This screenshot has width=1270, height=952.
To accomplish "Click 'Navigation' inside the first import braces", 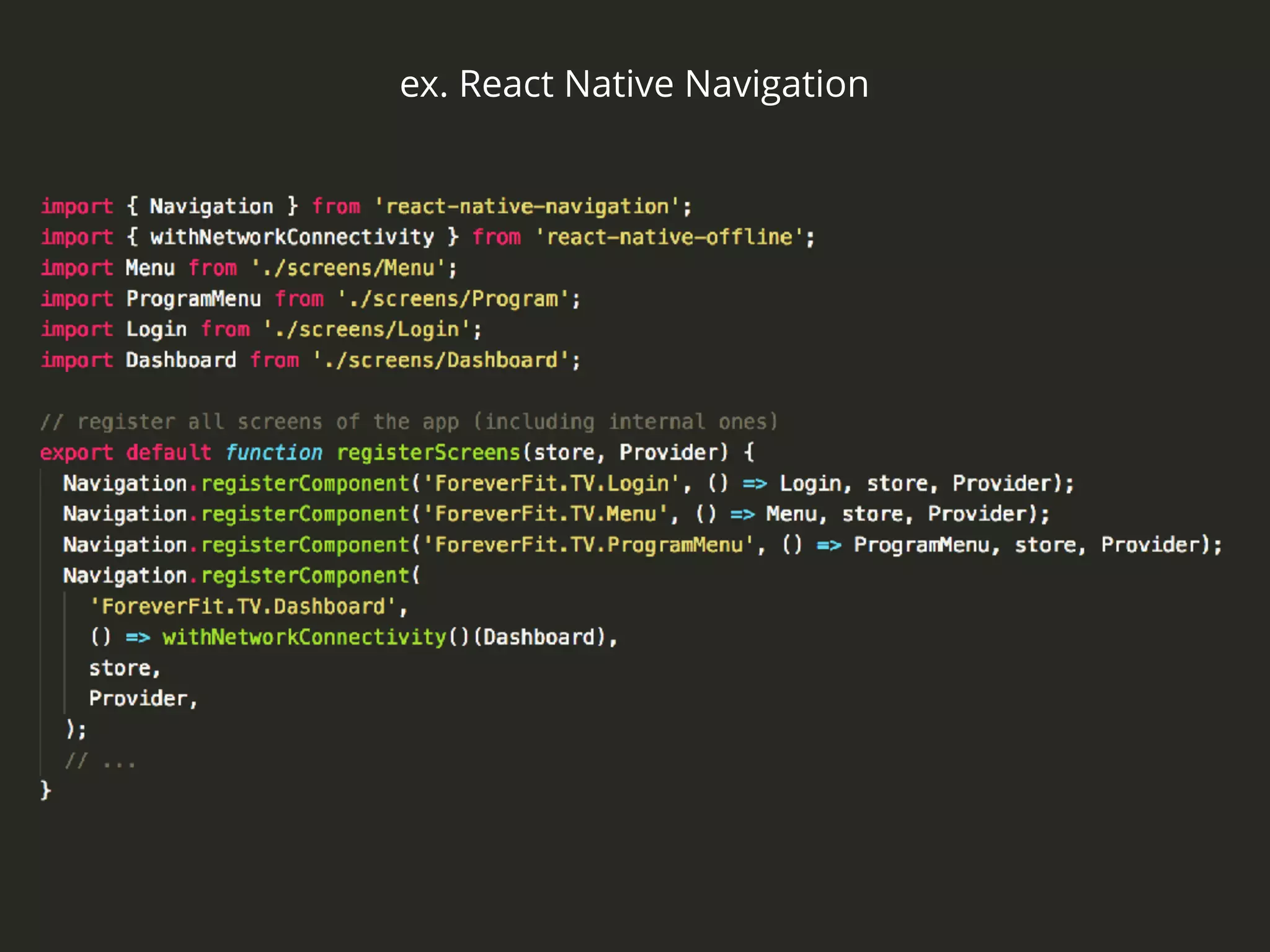I will 211,206.
